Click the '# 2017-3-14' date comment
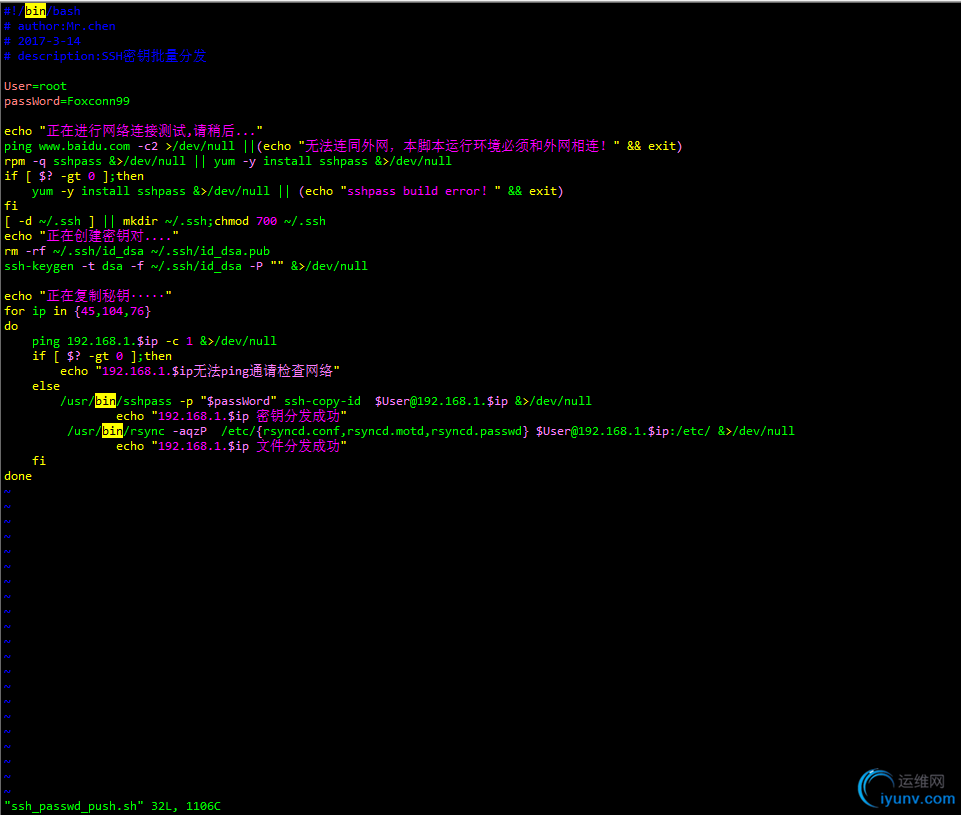 42,41
